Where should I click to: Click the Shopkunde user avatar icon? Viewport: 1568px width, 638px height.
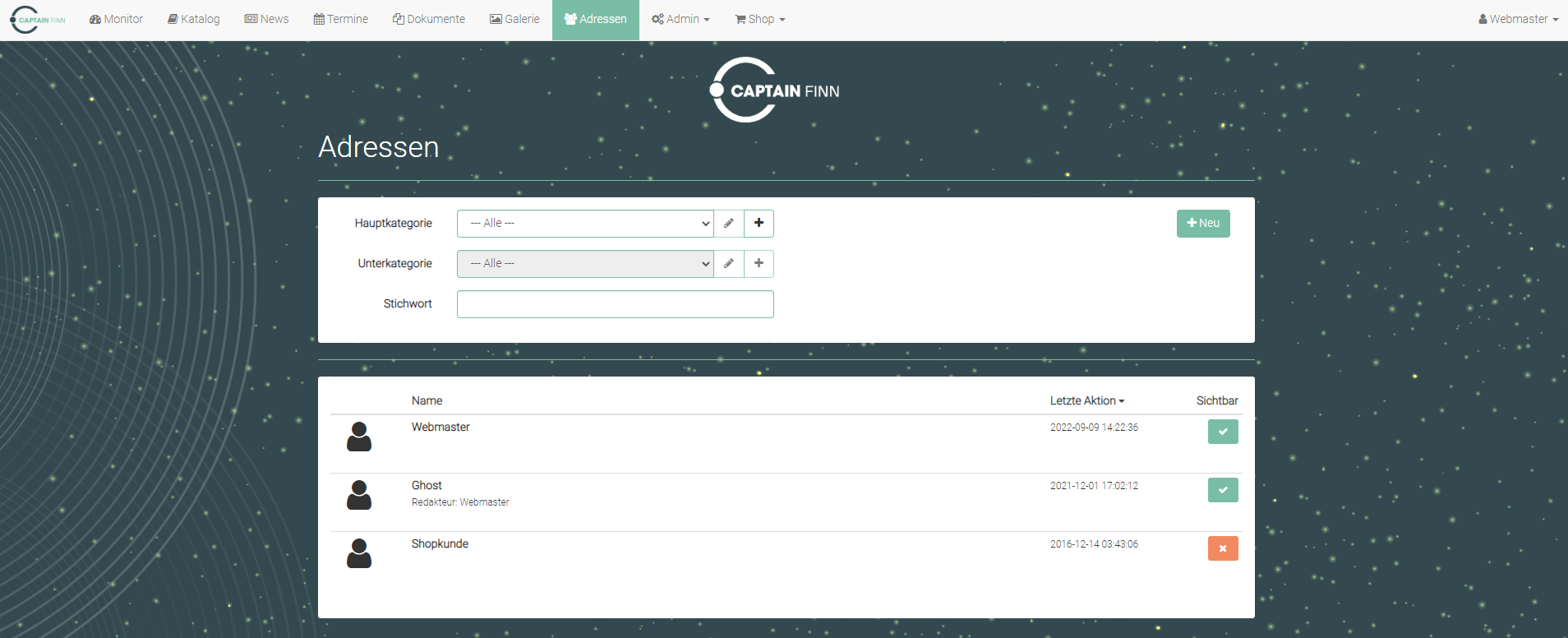tap(359, 553)
